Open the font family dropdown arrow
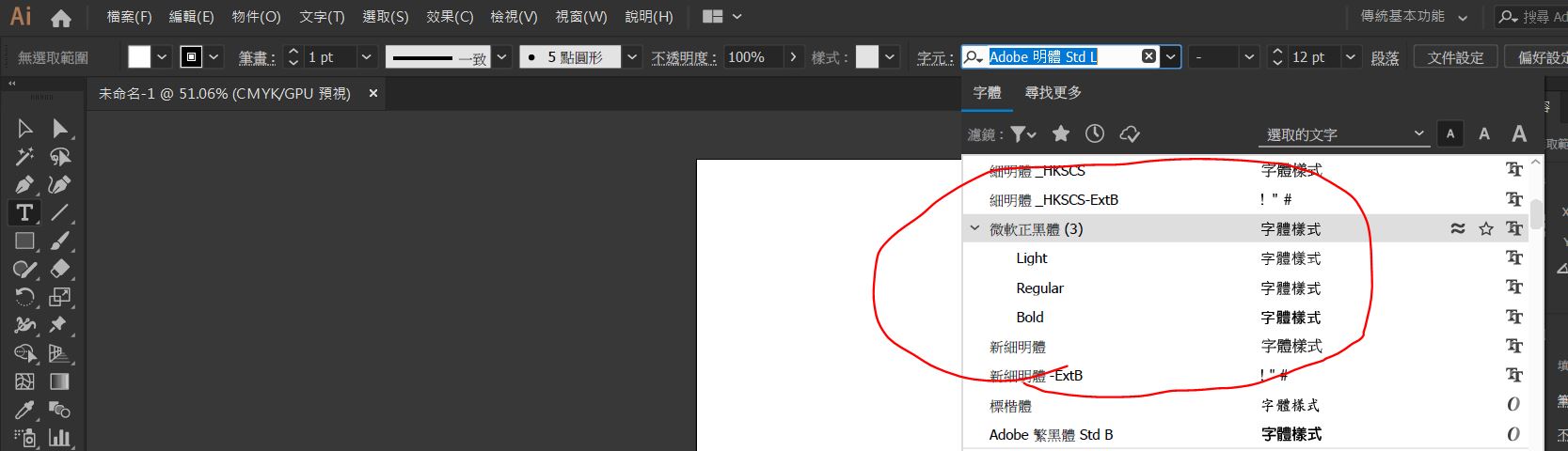 (x=1171, y=56)
